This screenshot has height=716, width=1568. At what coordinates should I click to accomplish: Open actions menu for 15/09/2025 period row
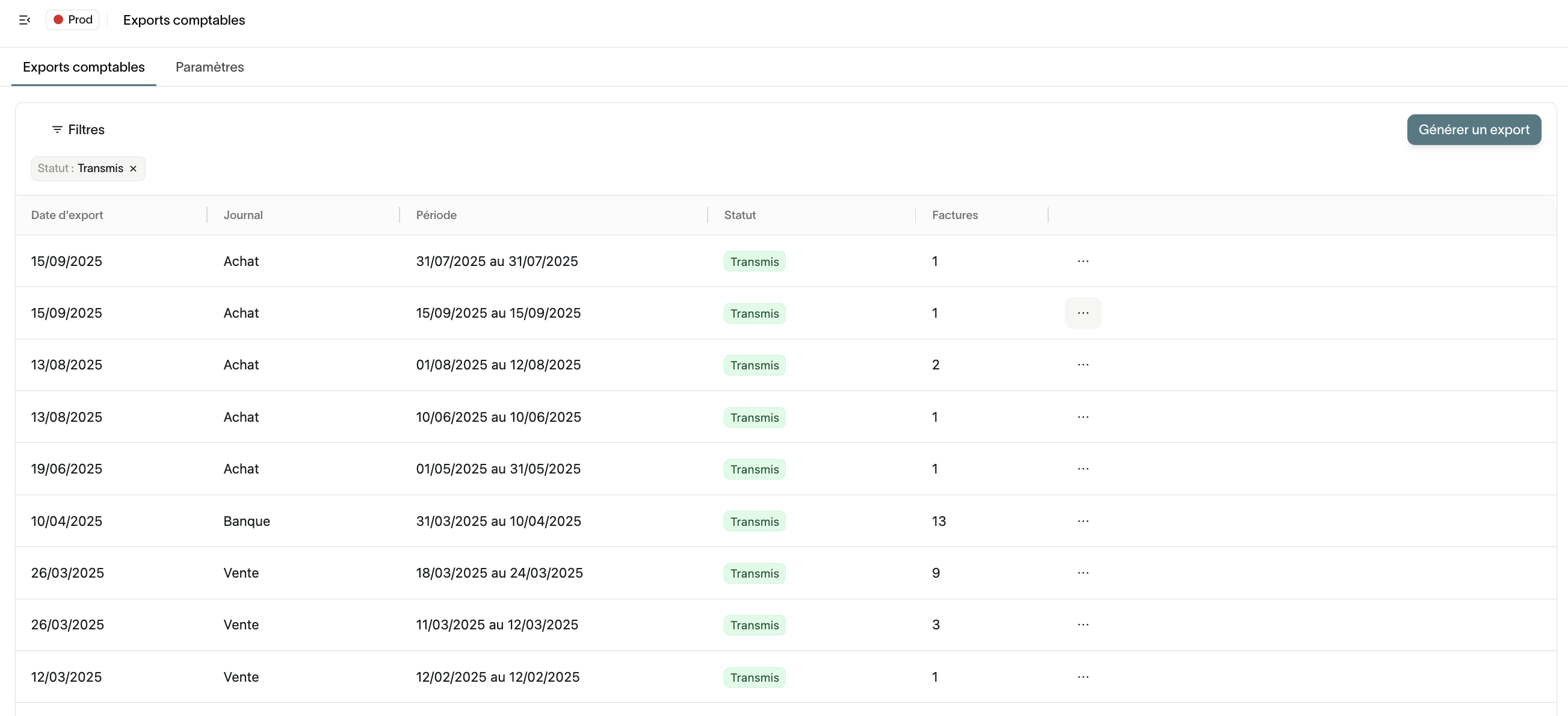click(1082, 313)
